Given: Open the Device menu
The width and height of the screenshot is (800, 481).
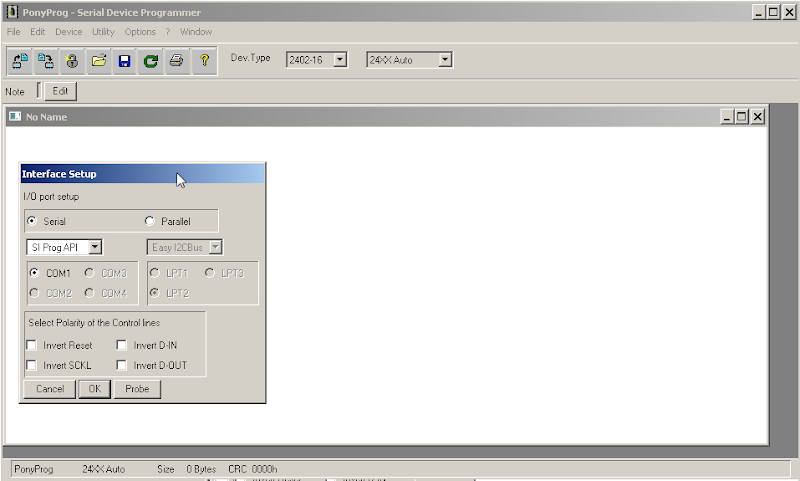Looking at the screenshot, I should (x=69, y=32).
